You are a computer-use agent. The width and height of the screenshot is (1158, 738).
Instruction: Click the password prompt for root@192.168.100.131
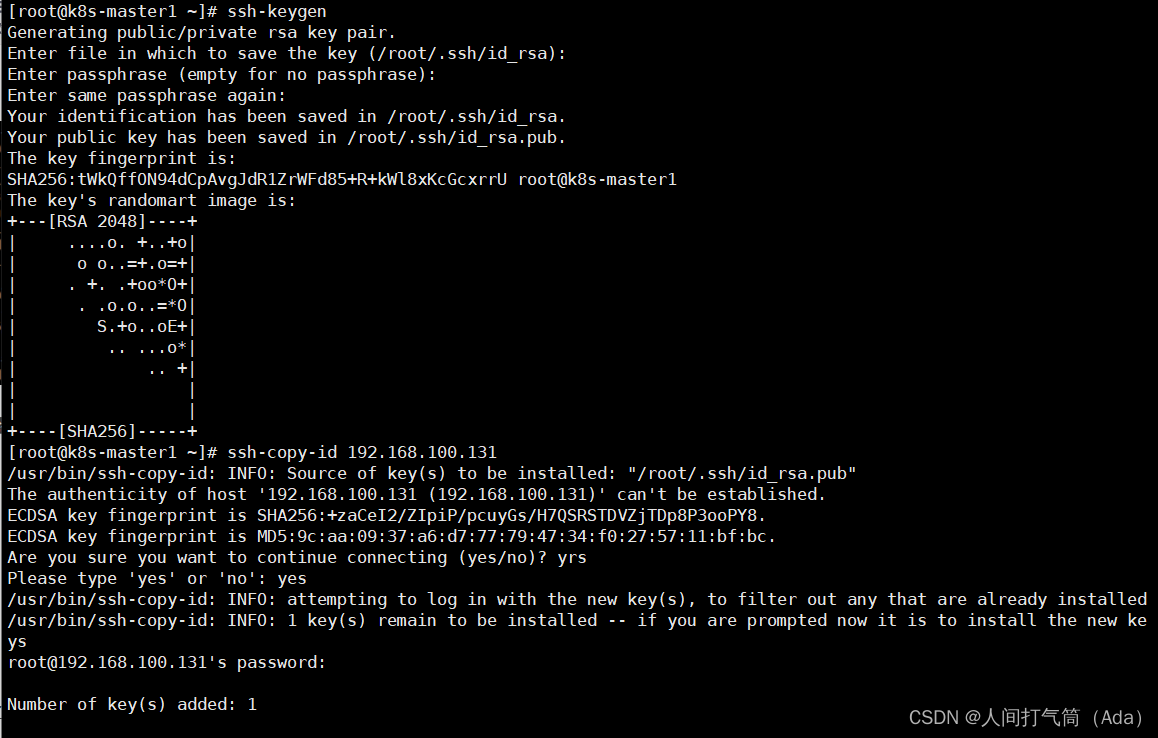(x=166, y=662)
